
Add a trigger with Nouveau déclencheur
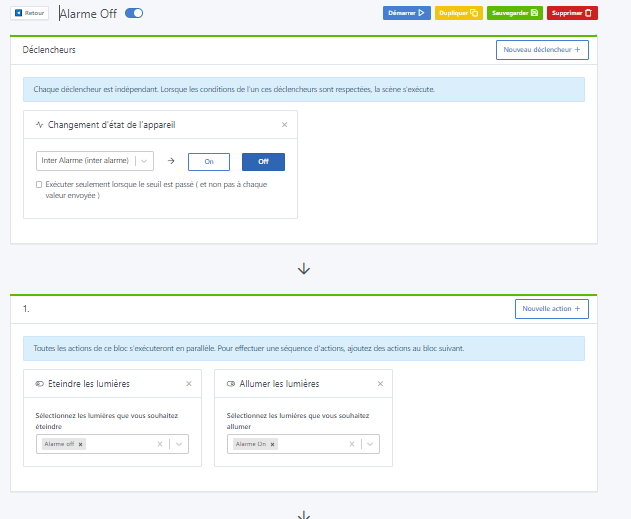click(542, 50)
